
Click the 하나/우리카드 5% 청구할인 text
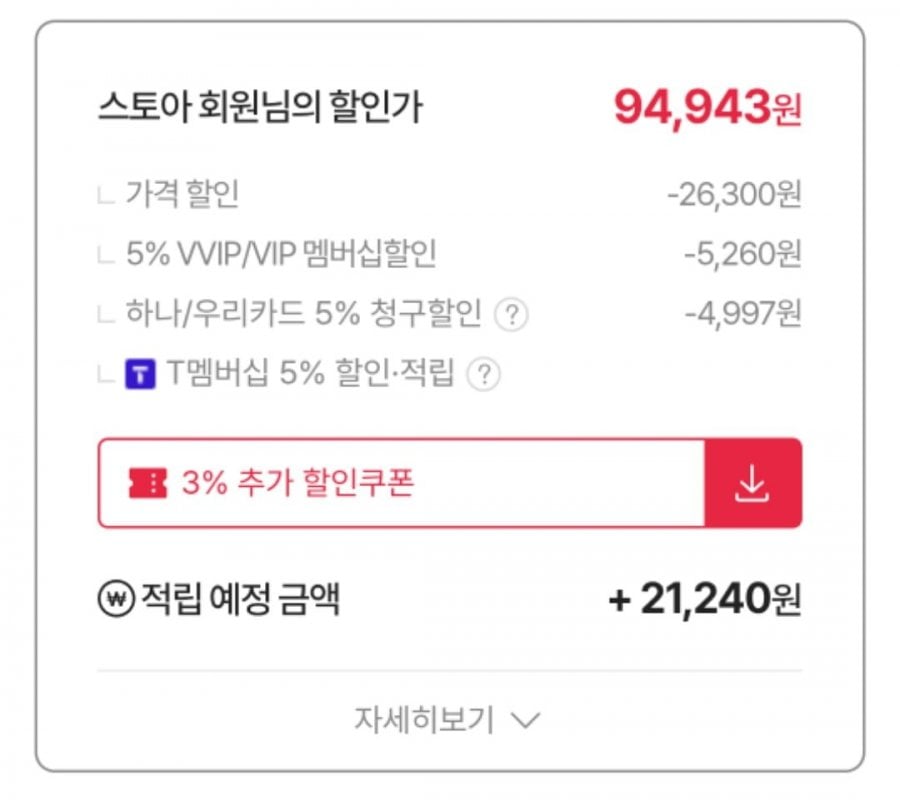pos(303,315)
